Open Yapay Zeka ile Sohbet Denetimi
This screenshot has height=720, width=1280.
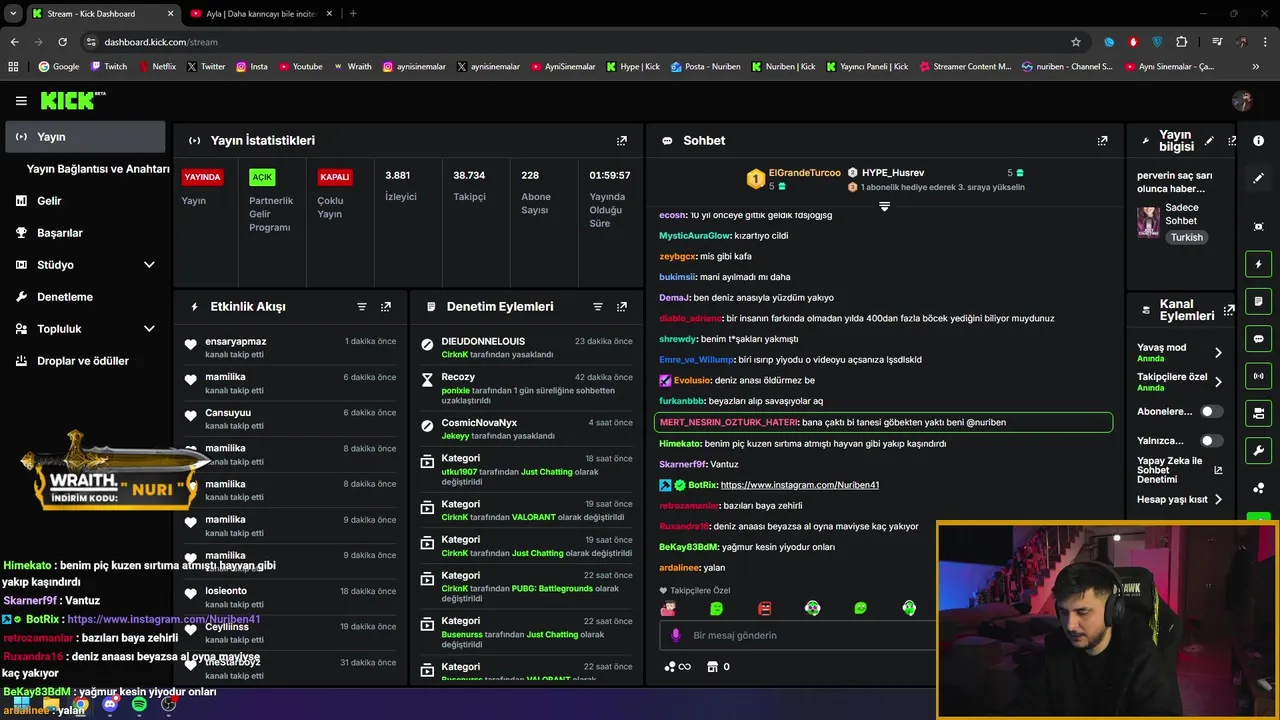click(1179, 470)
